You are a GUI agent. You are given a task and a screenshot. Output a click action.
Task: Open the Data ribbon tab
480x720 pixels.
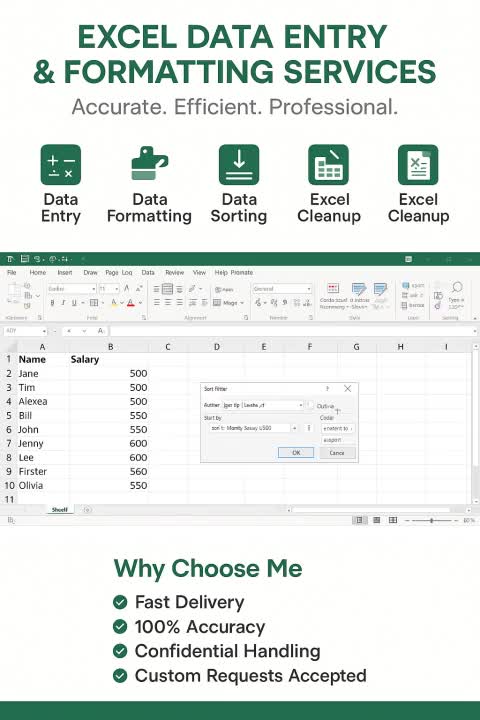tap(148, 272)
